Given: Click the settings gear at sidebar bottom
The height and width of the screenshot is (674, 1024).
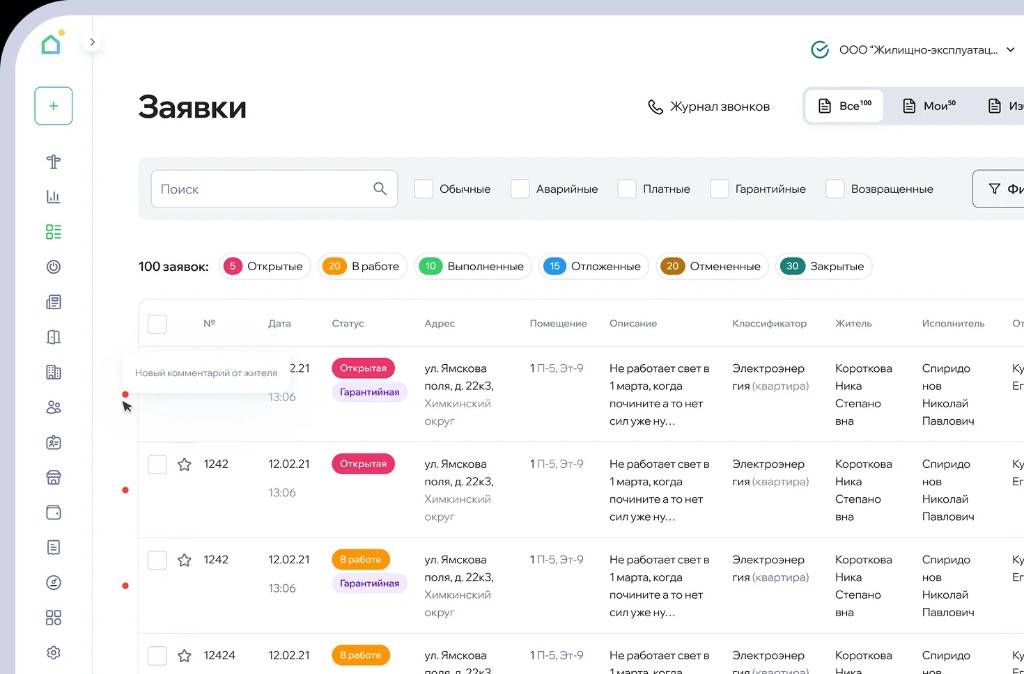Looking at the screenshot, I should (53, 652).
